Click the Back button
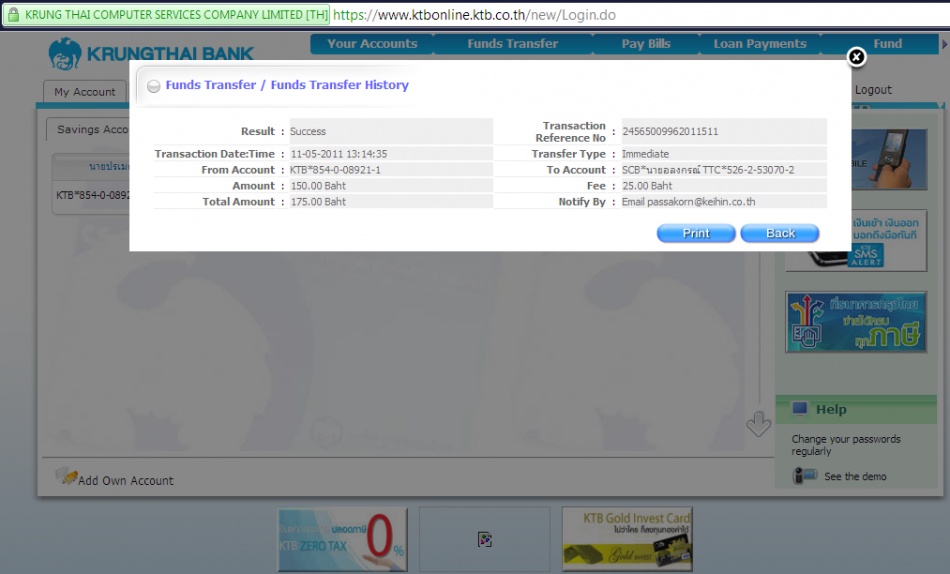 point(780,233)
